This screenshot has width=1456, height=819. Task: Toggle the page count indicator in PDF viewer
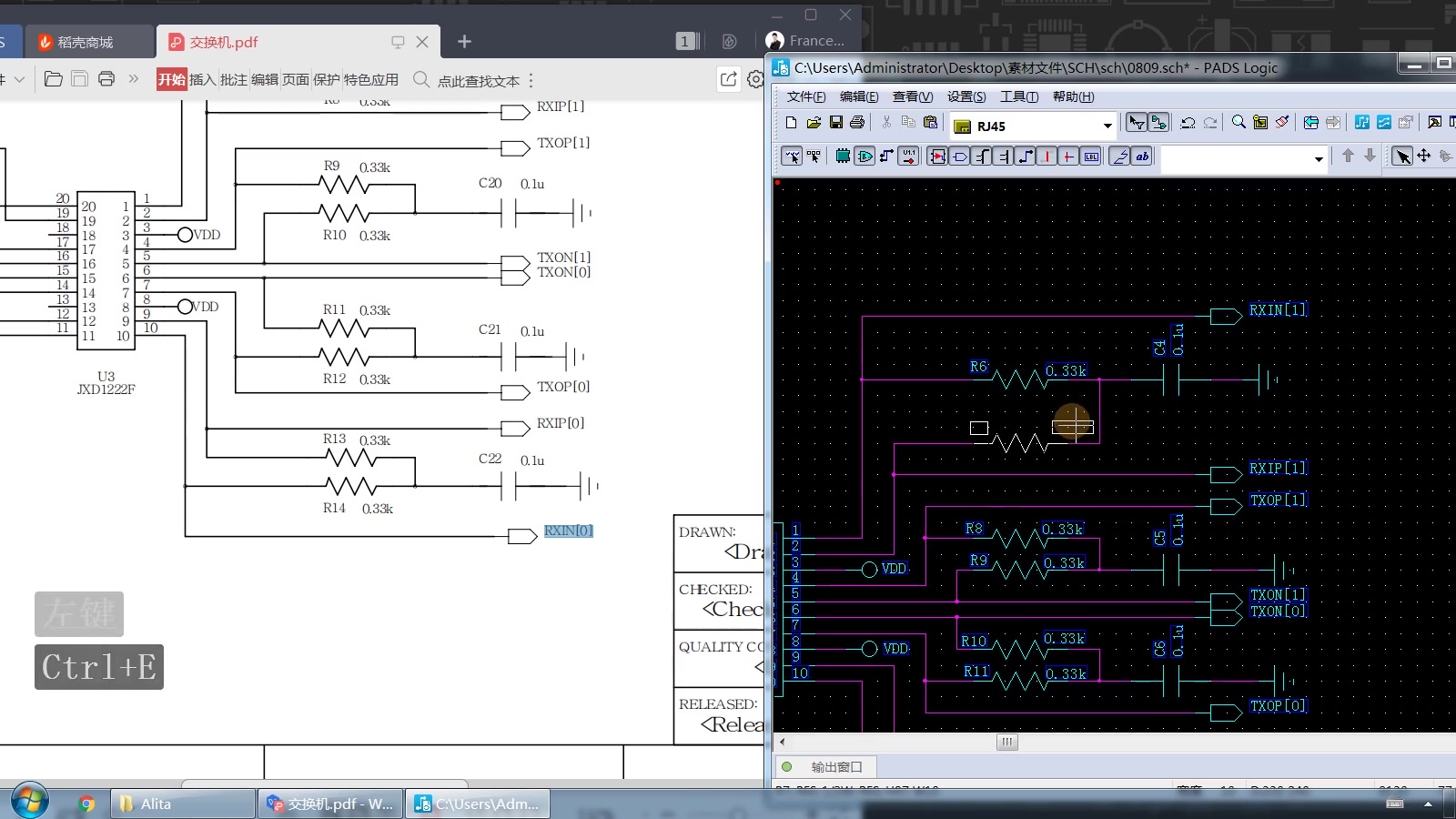(688, 41)
